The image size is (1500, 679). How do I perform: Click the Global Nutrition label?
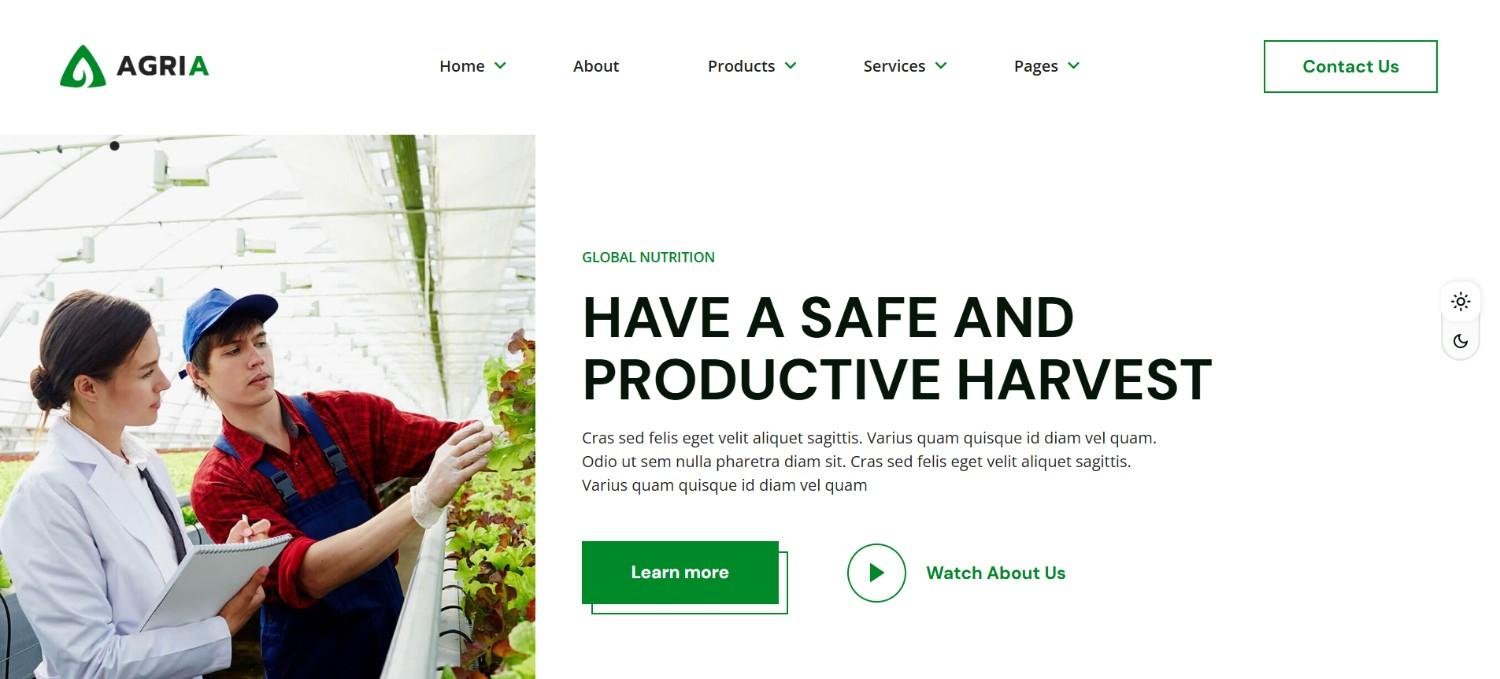point(648,257)
